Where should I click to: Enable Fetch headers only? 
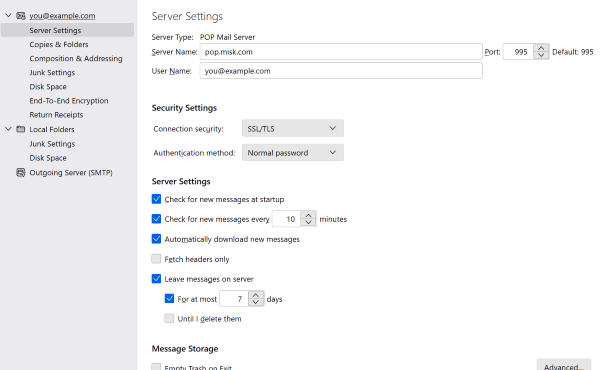tap(156, 259)
